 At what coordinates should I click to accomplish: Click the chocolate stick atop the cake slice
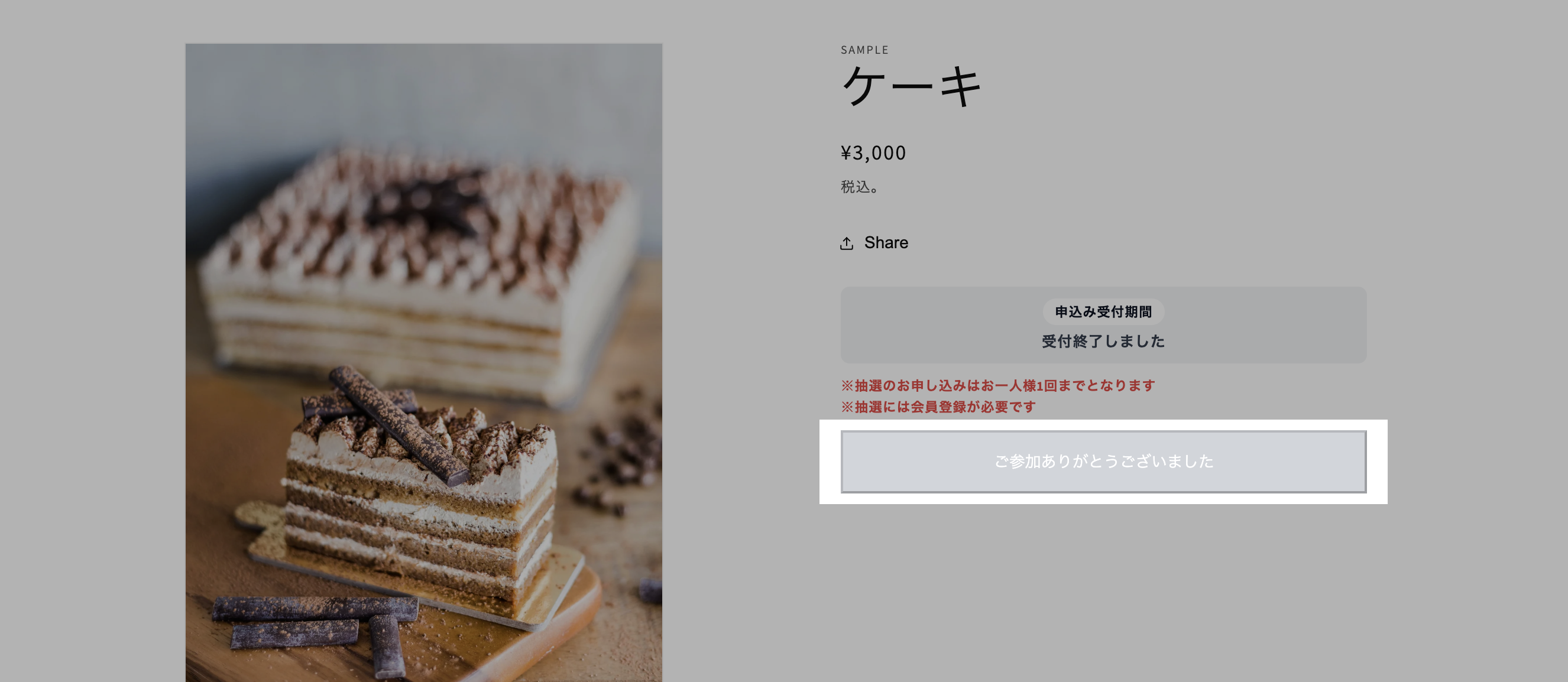point(399,425)
